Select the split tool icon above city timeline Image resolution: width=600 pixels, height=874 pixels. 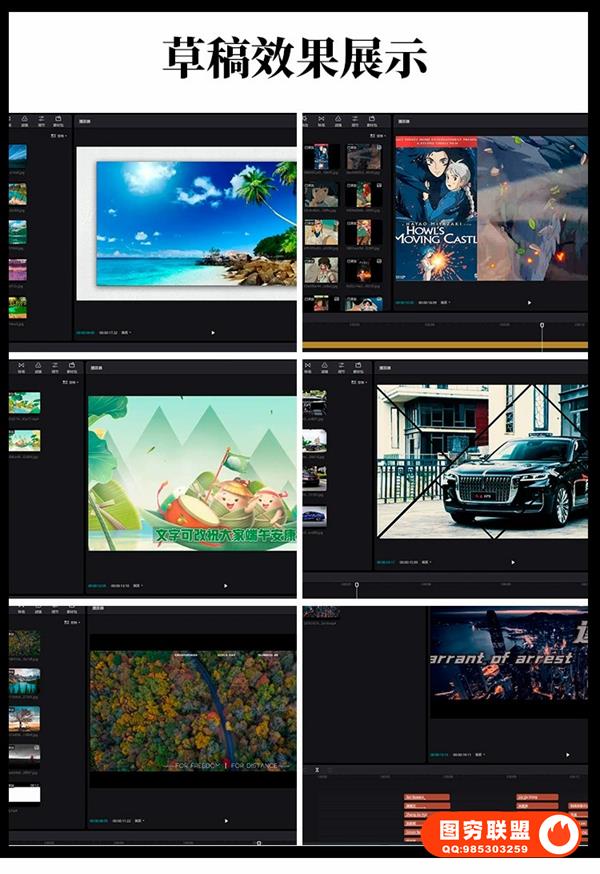(317, 770)
